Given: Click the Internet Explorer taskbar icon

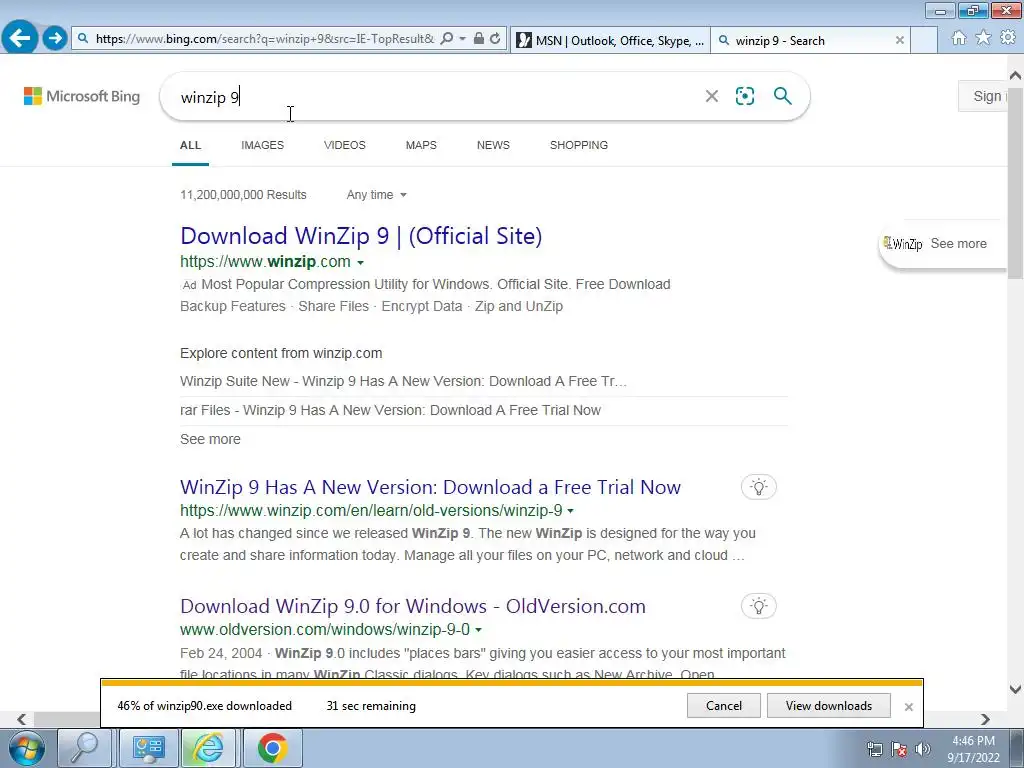Looking at the screenshot, I should (208, 748).
